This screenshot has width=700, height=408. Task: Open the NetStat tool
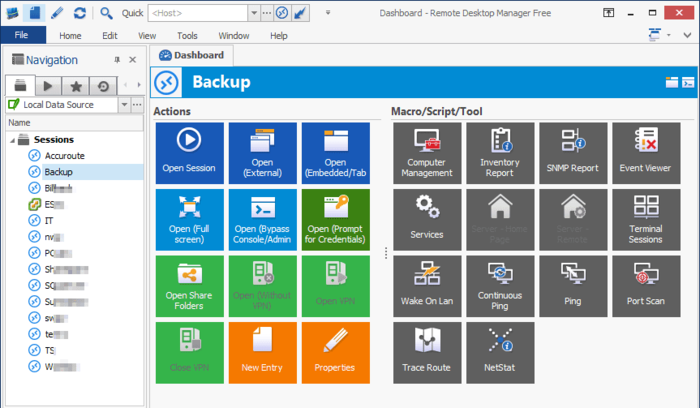(500, 351)
